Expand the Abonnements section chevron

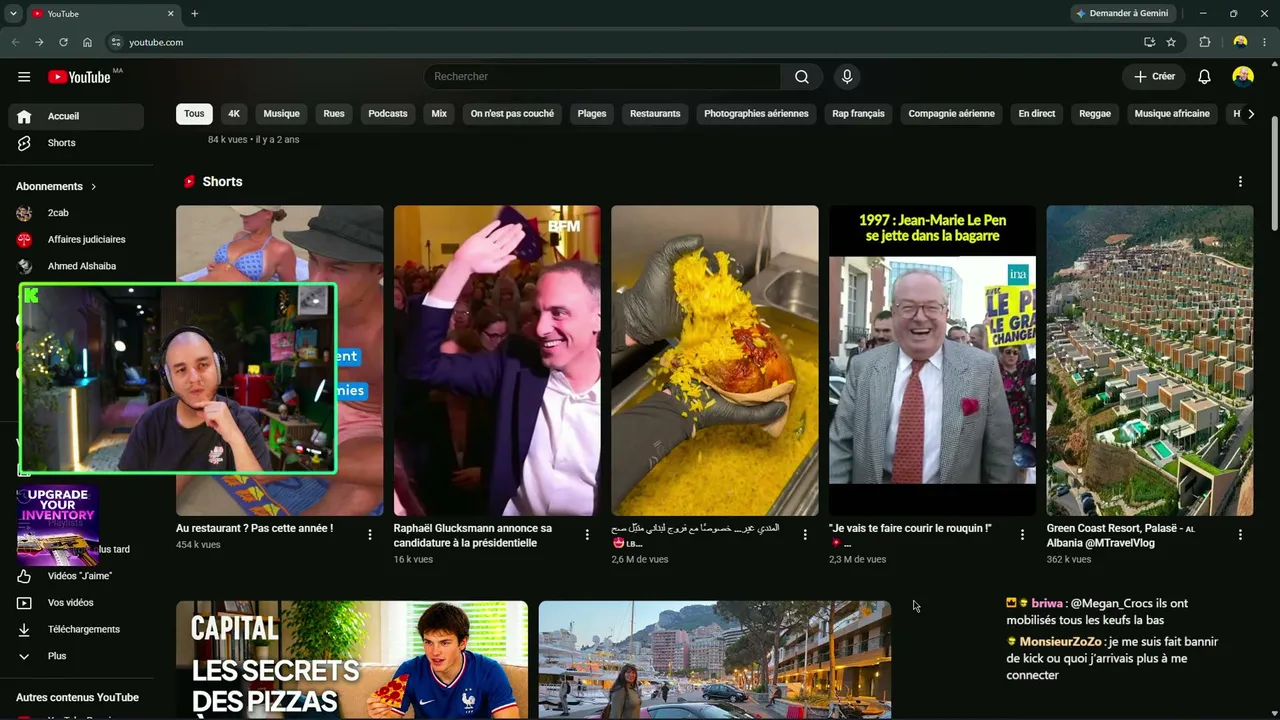[x=94, y=187]
